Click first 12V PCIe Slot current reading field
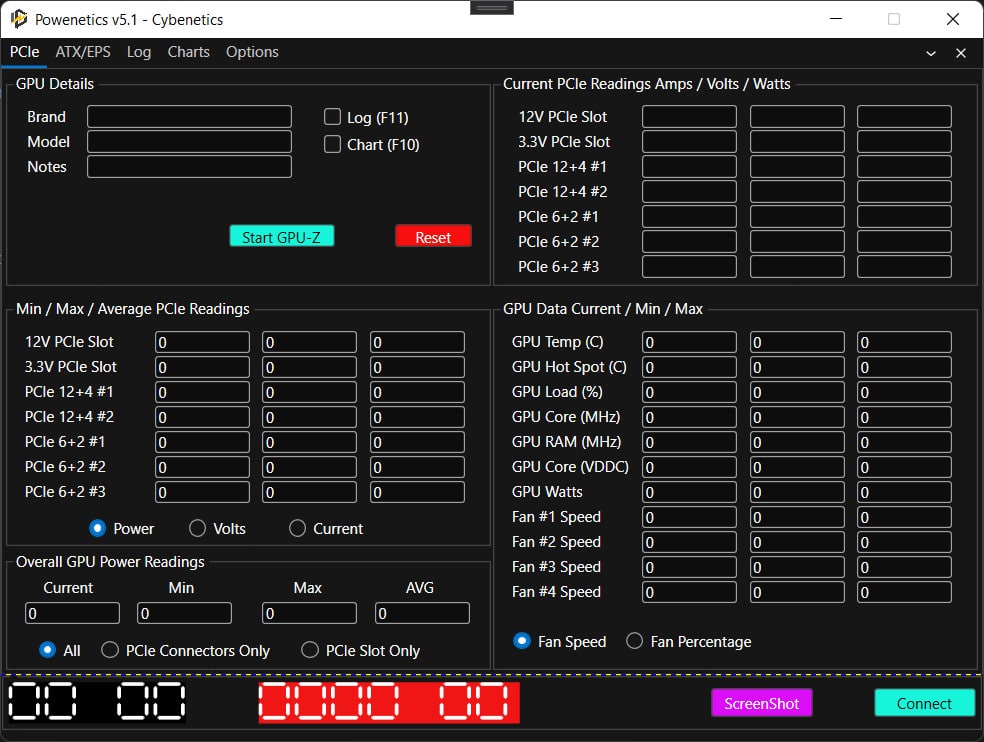The width and height of the screenshot is (984, 742). (x=689, y=117)
